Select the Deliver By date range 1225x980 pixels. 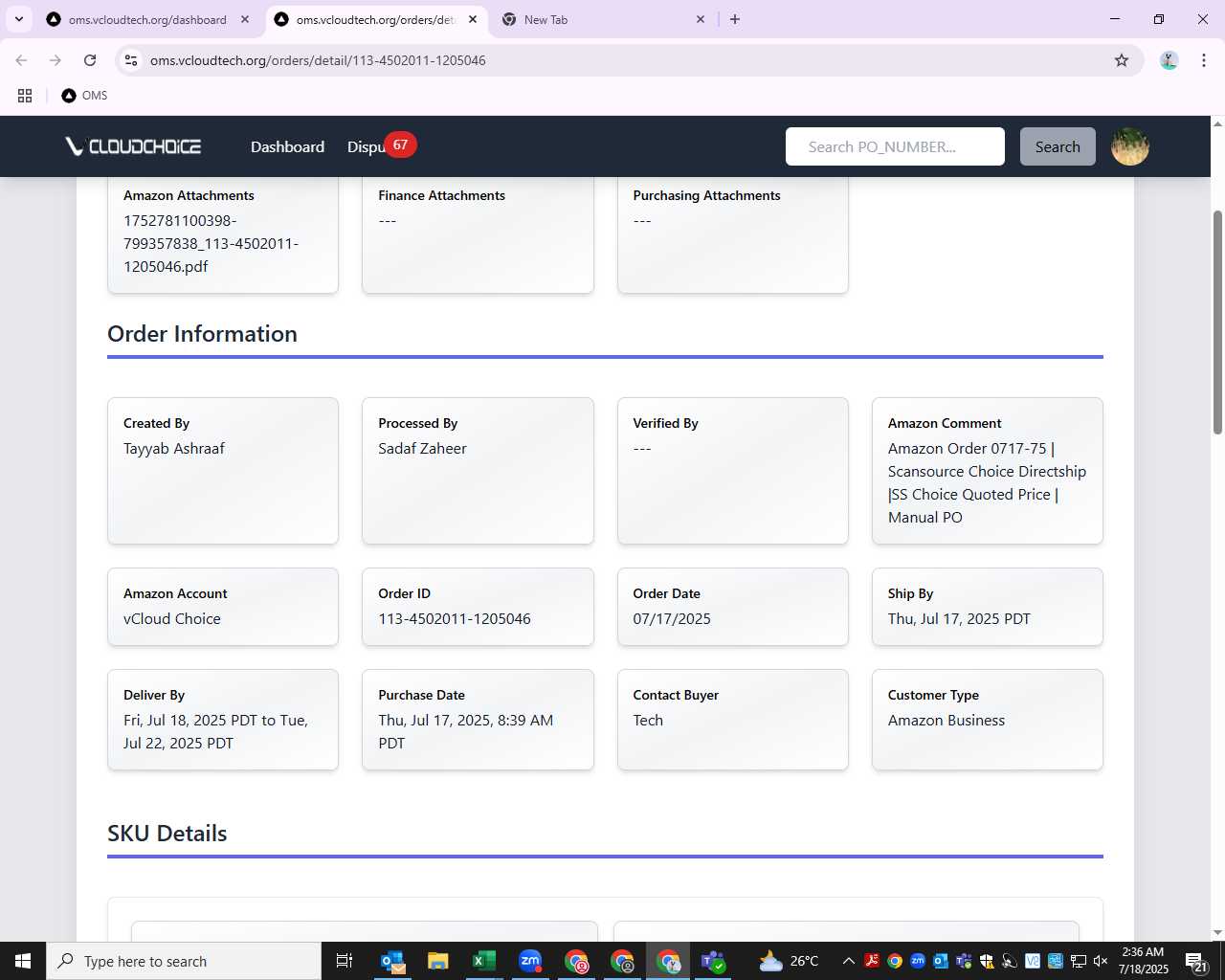[215, 731]
